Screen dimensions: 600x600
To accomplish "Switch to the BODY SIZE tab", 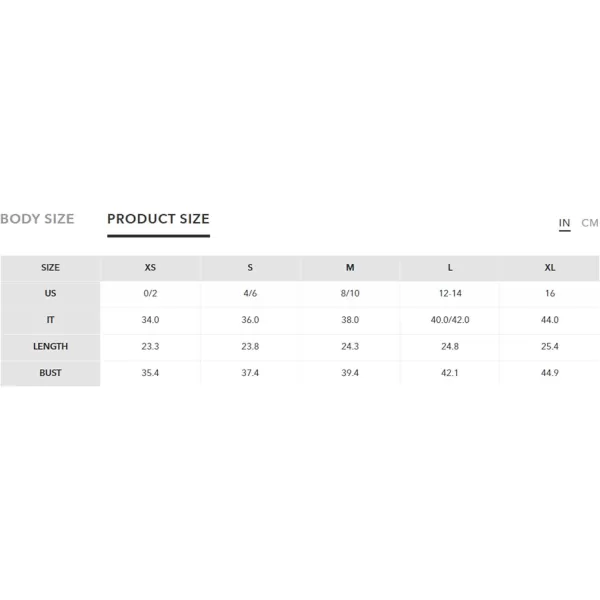I will tap(37, 219).
